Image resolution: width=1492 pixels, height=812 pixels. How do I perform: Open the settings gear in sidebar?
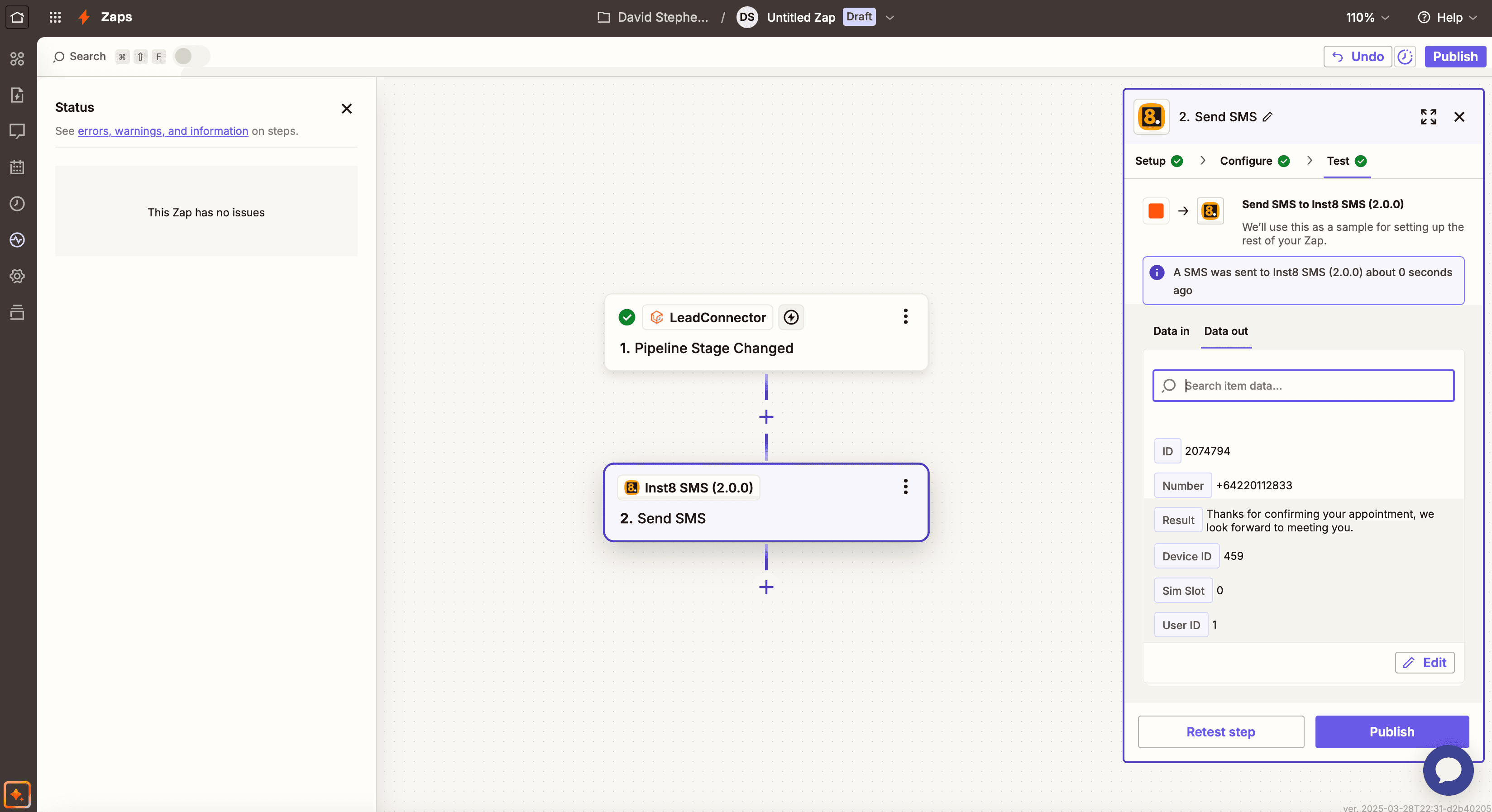(x=17, y=276)
